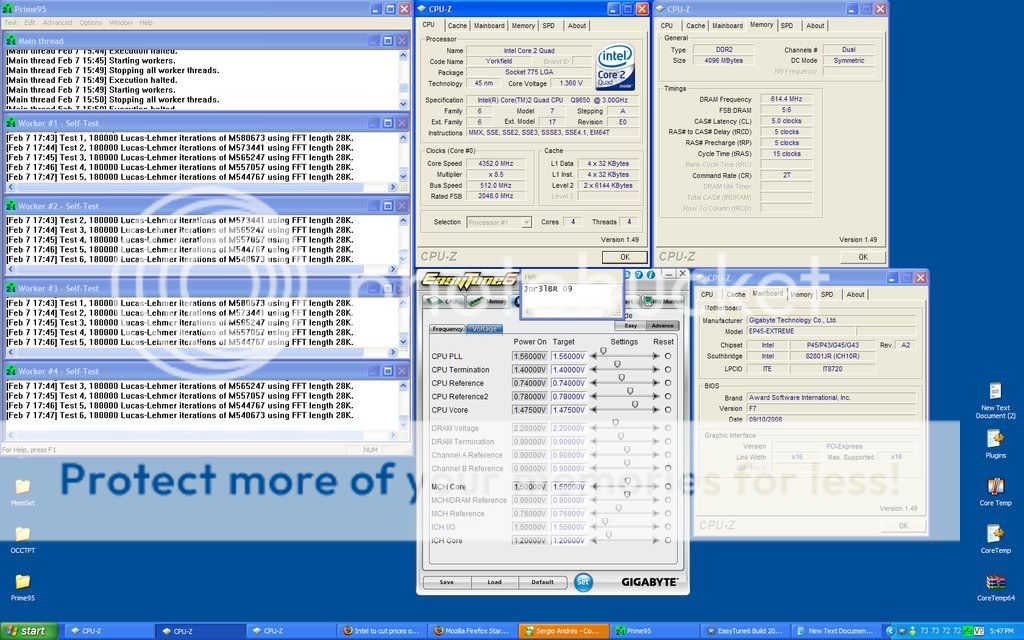Open Intel to cut prices taskbar button

coord(383,631)
